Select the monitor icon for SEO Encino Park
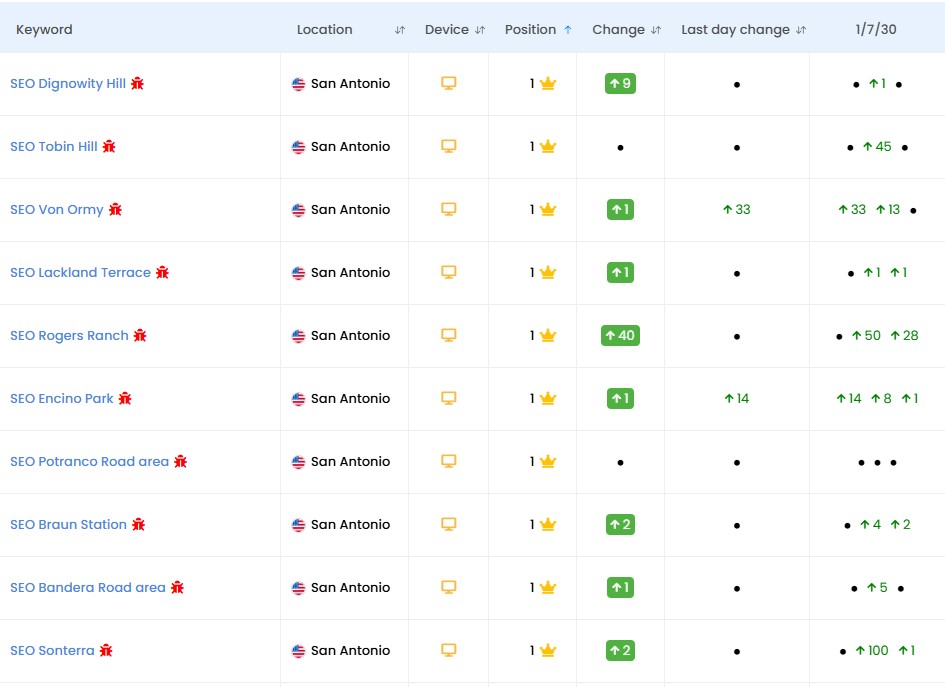The height and width of the screenshot is (687, 945). click(x=448, y=398)
